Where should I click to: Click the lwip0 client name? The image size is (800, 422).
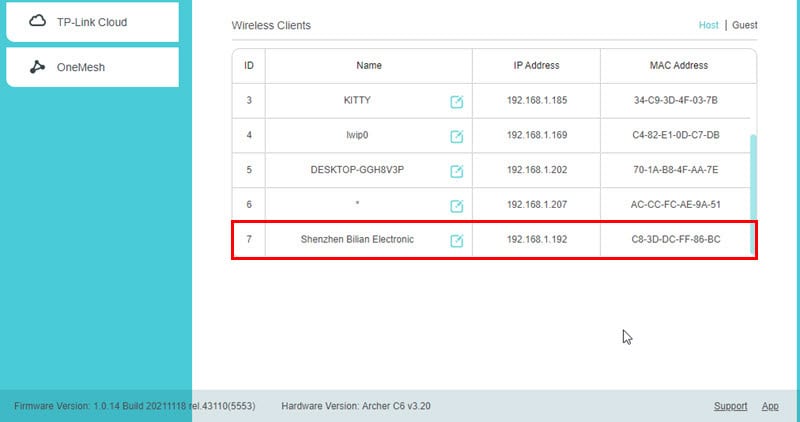pos(357,135)
